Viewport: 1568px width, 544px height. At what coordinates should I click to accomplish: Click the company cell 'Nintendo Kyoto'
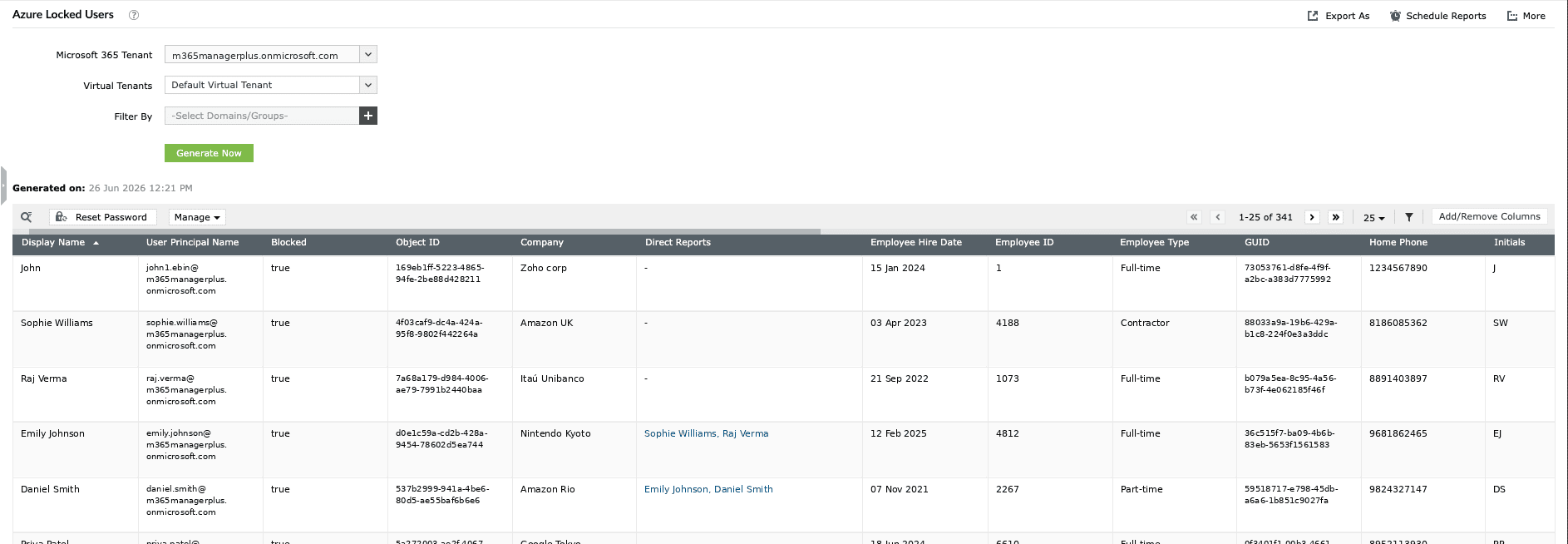(555, 433)
